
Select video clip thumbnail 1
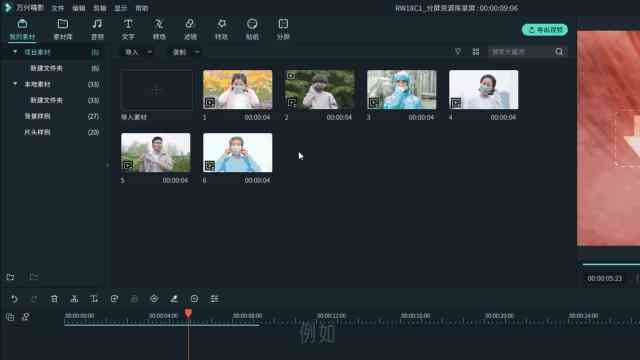238,90
